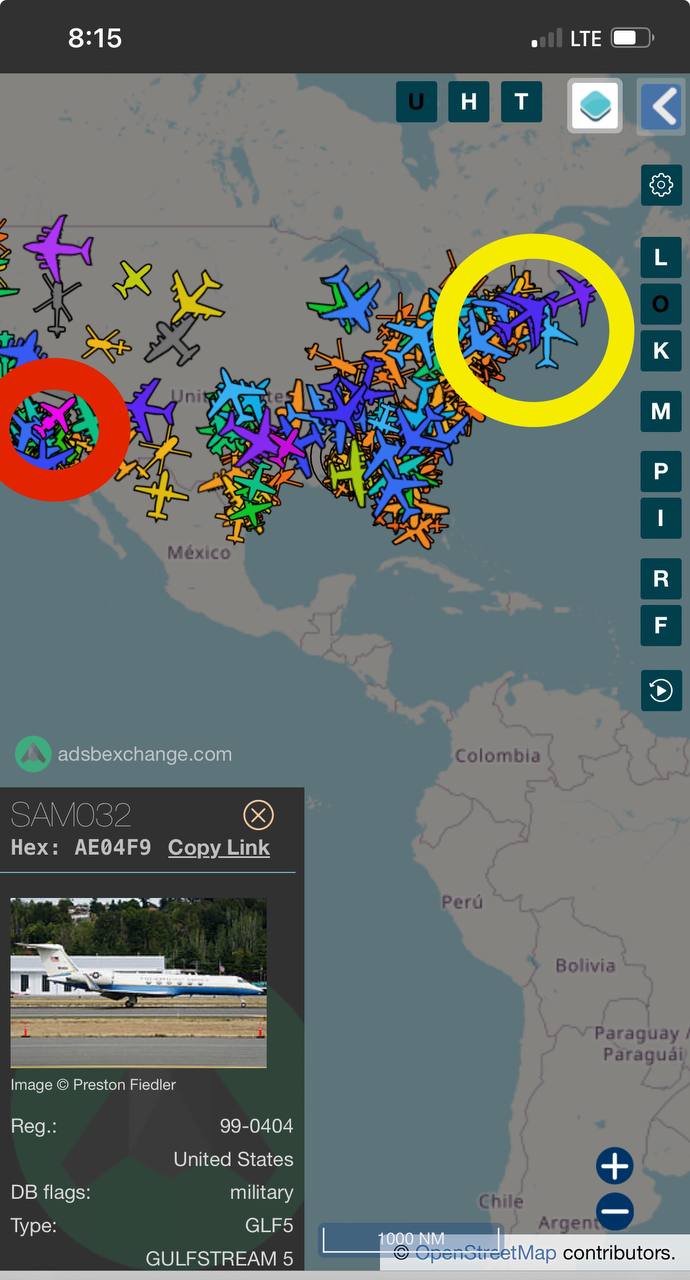690x1280 pixels.
Task: Toggle the T filter button
Action: [x=521, y=102]
